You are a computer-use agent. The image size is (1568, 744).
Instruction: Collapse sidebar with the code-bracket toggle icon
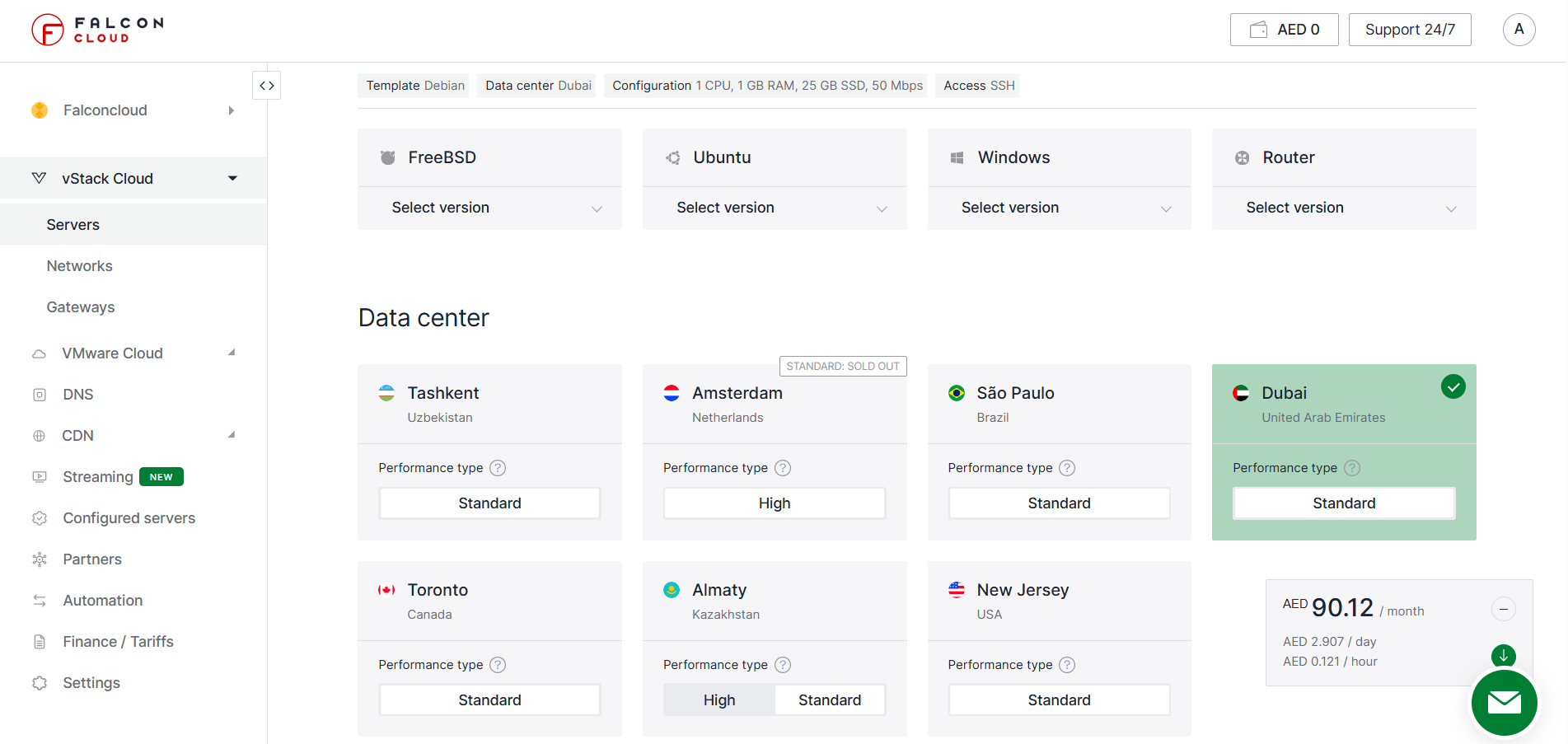click(266, 86)
